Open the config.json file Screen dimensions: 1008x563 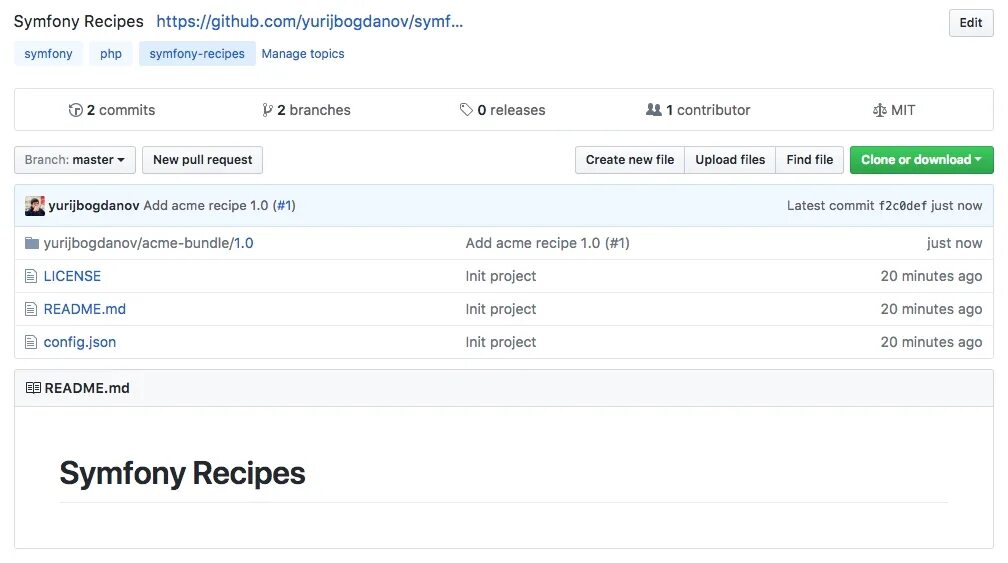[80, 342]
